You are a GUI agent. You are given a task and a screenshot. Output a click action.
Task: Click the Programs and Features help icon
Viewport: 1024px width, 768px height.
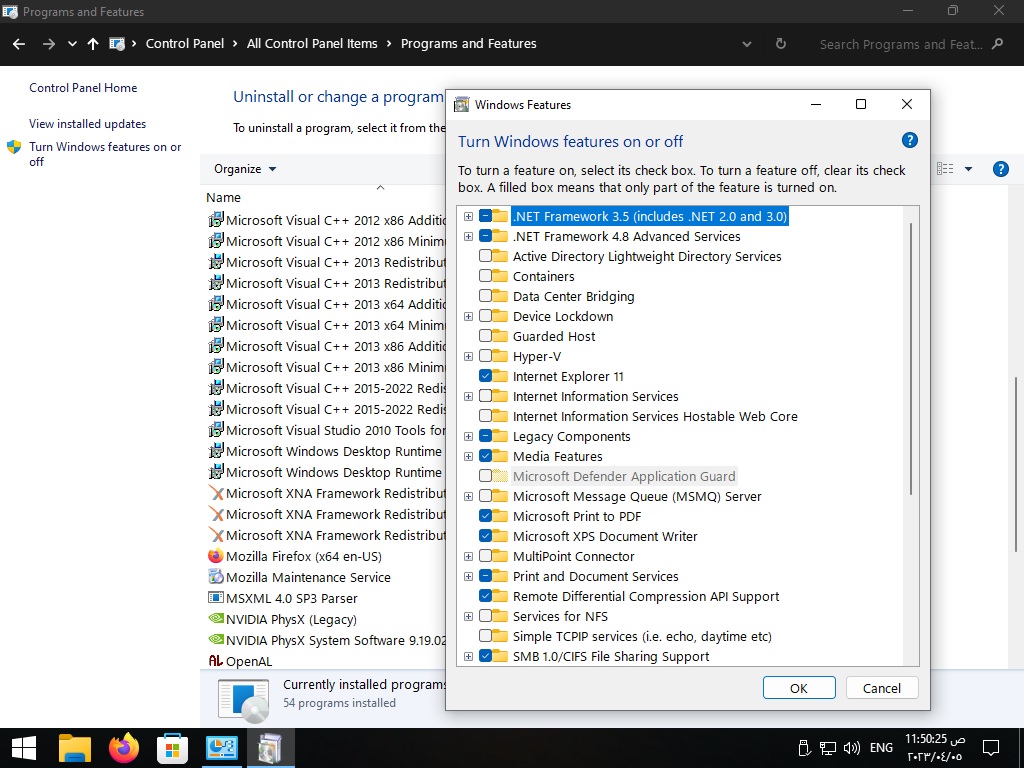(1000, 169)
